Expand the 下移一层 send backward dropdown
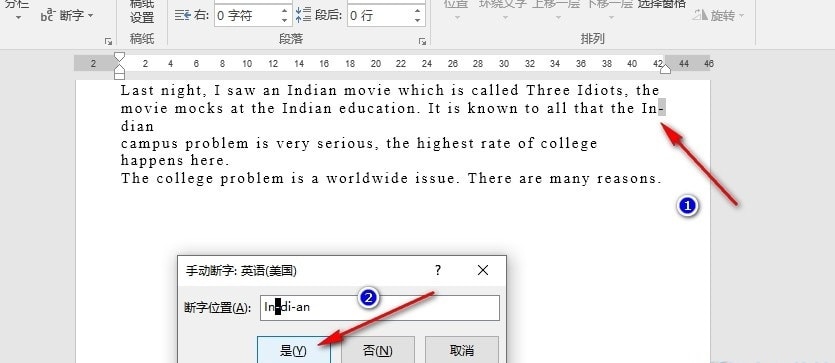The image size is (835, 363). coord(611,18)
